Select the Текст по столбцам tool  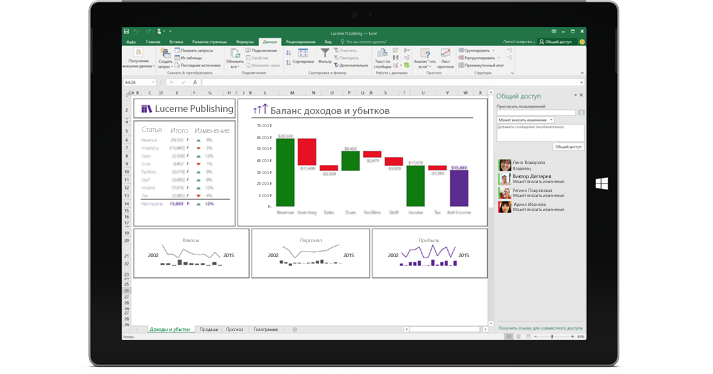point(382,58)
